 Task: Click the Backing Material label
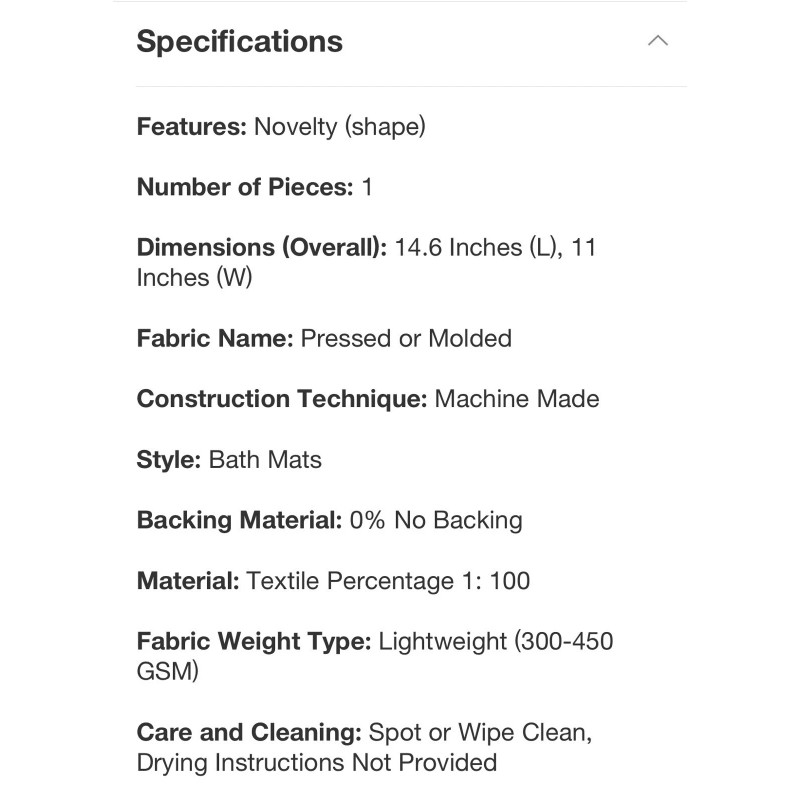click(239, 520)
